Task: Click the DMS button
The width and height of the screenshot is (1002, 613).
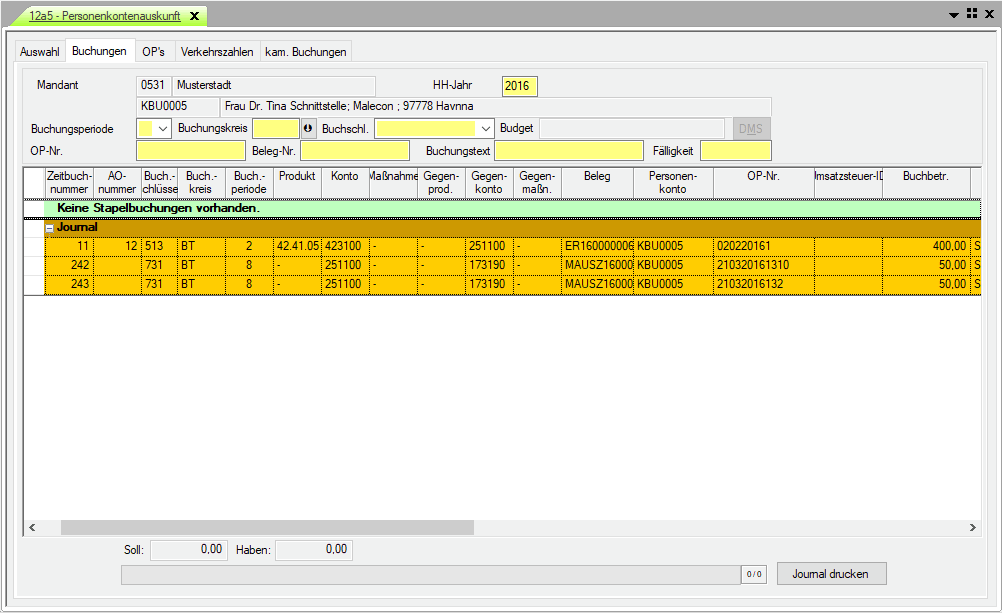Action: click(752, 129)
